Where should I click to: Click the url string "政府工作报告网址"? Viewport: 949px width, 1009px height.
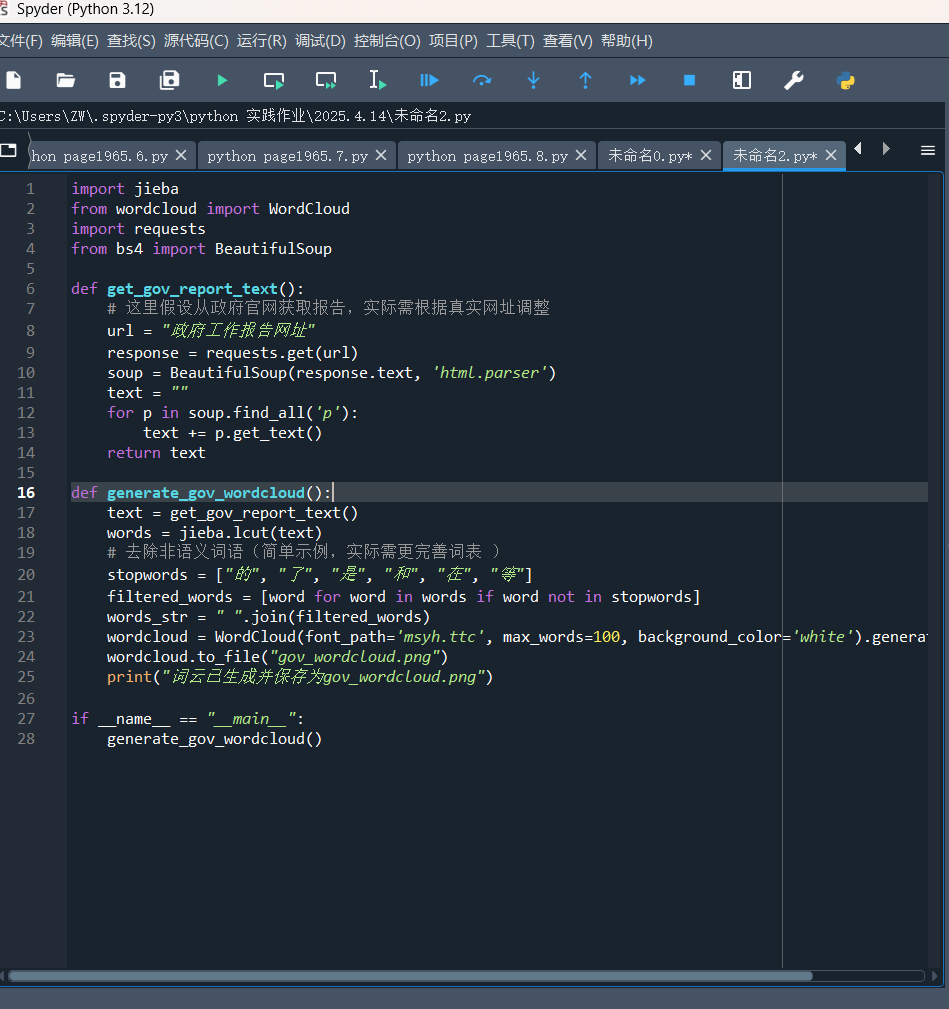click(238, 331)
